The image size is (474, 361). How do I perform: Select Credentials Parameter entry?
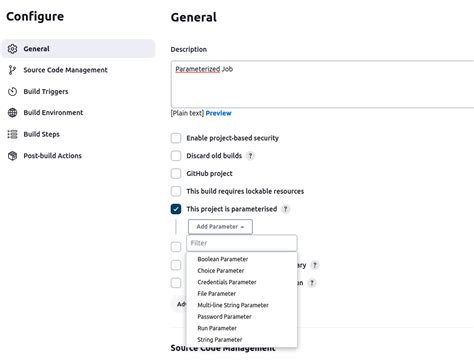(227, 282)
